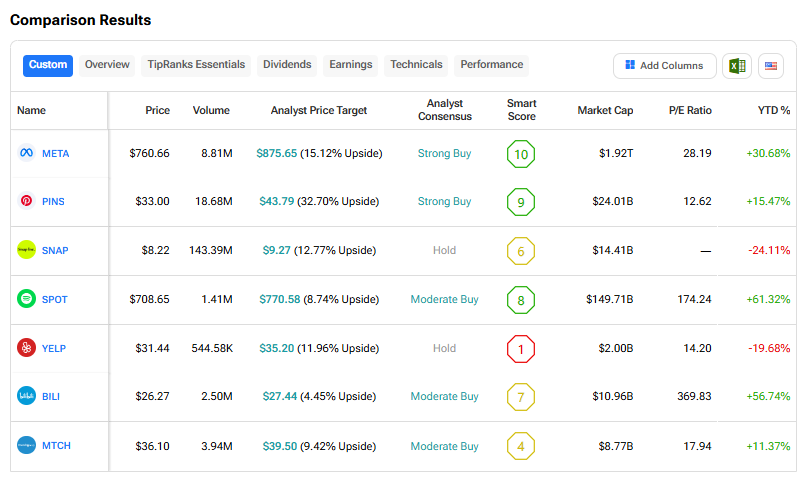Click META Smart Score 10 badge
807x481 pixels.
pos(521,154)
